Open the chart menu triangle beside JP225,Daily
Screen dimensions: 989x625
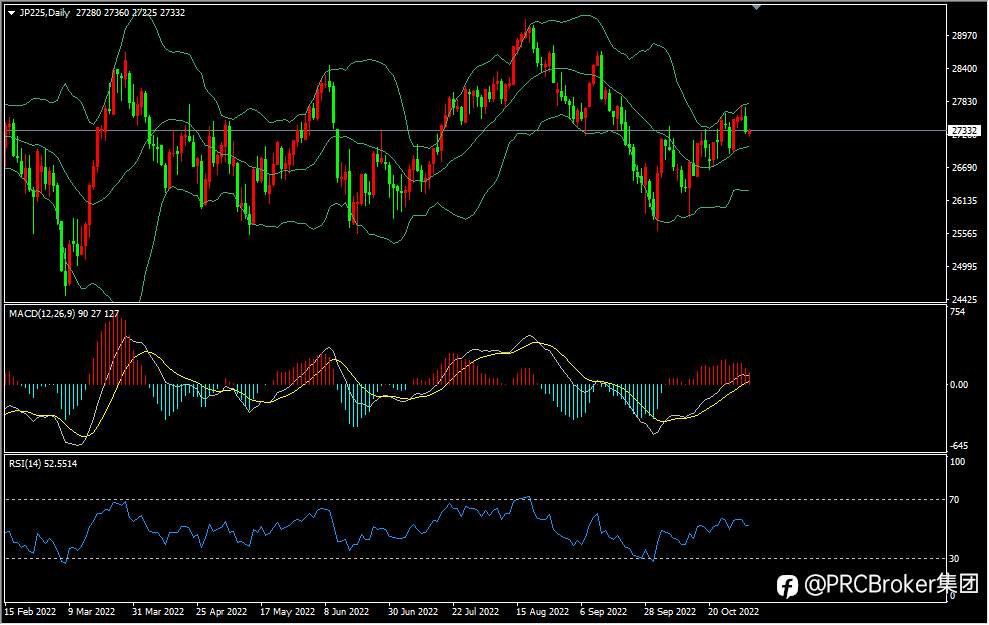click(11, 13)
